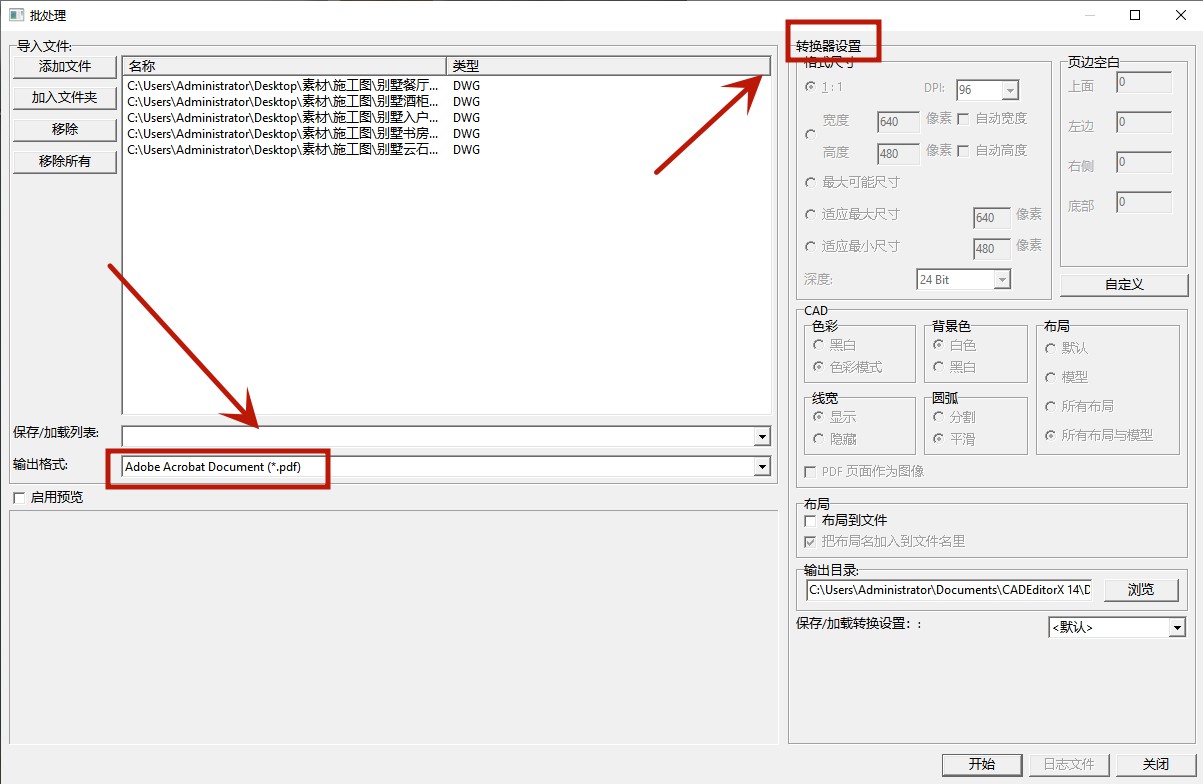1203x784 pixels.
Task: Maximize the 批处理 window
Action: click(x=1135, y=15)
